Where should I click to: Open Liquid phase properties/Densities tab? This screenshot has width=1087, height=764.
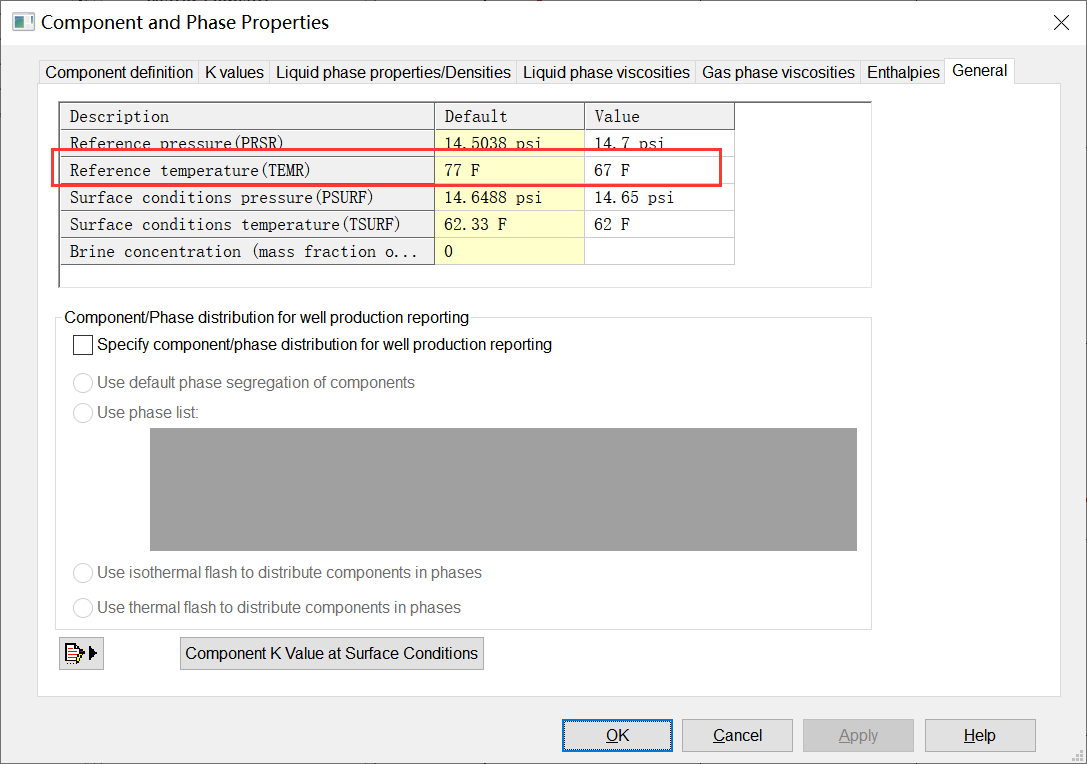pyautogui.click(x=393, y=72)
